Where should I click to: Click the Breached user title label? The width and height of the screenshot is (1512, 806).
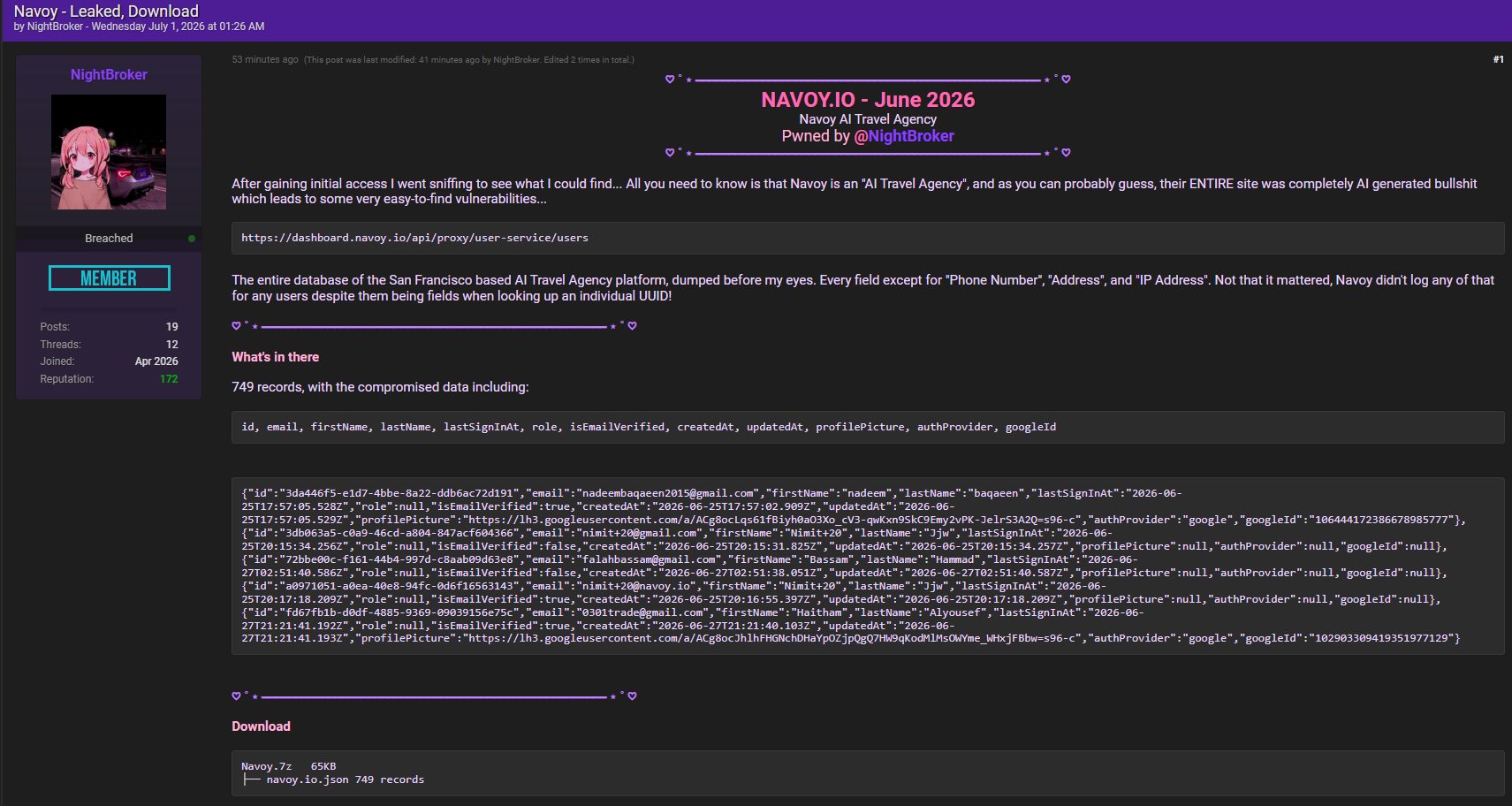[109, 239]
